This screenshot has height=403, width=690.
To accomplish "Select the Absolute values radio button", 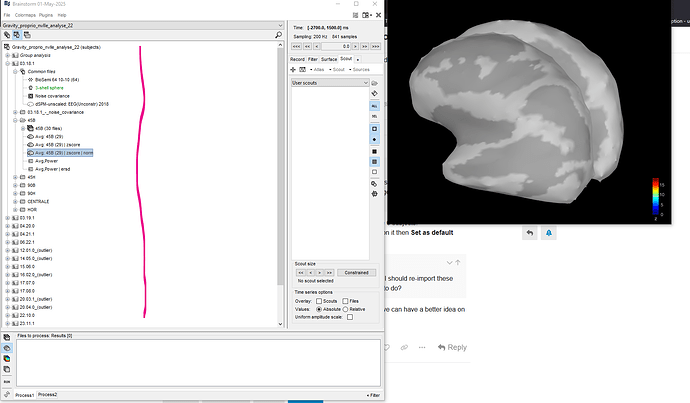I will tap(319, 309).
